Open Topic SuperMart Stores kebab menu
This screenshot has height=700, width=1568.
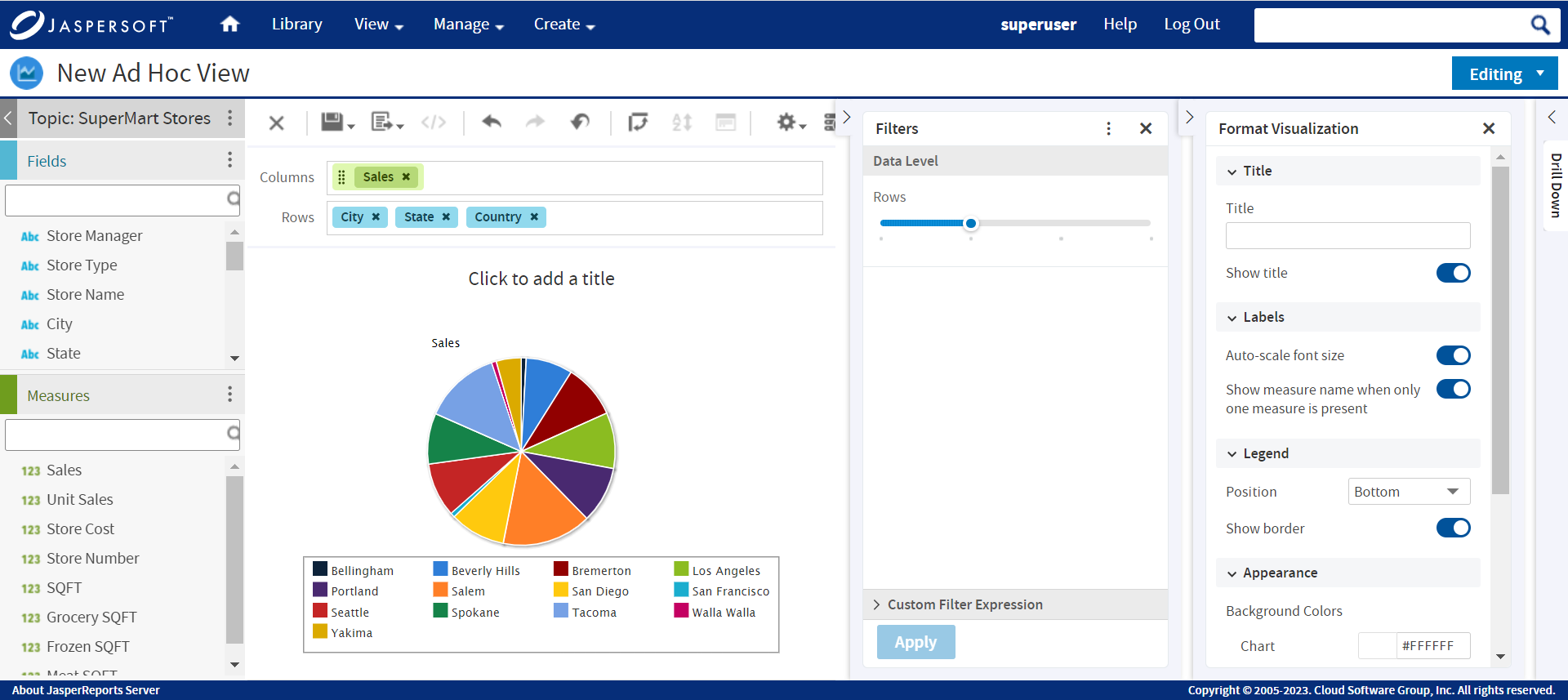230,118
